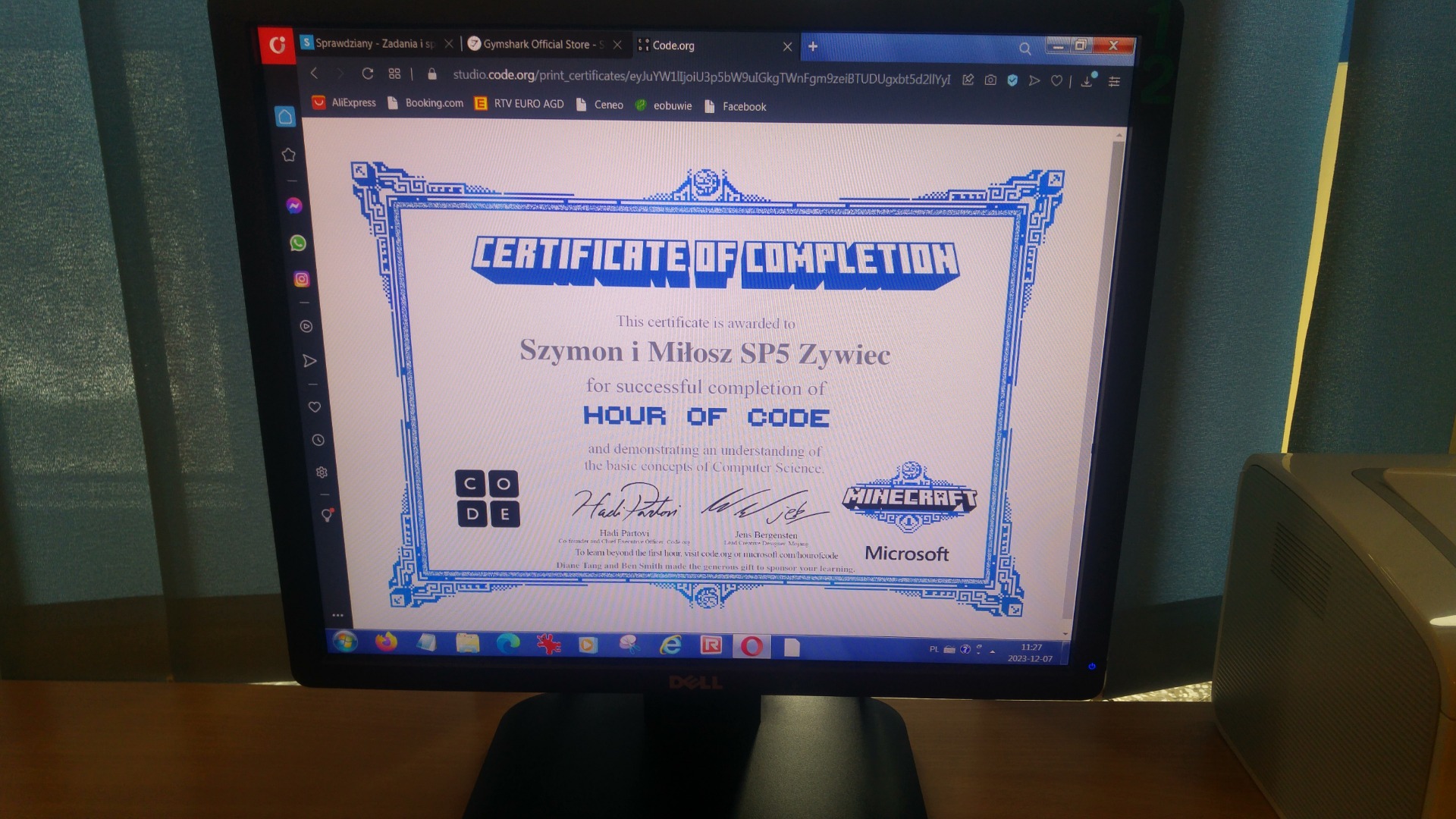Click the studio.code.org address bar
This screenshot has height=819, width=1456.
click(701, 77)
